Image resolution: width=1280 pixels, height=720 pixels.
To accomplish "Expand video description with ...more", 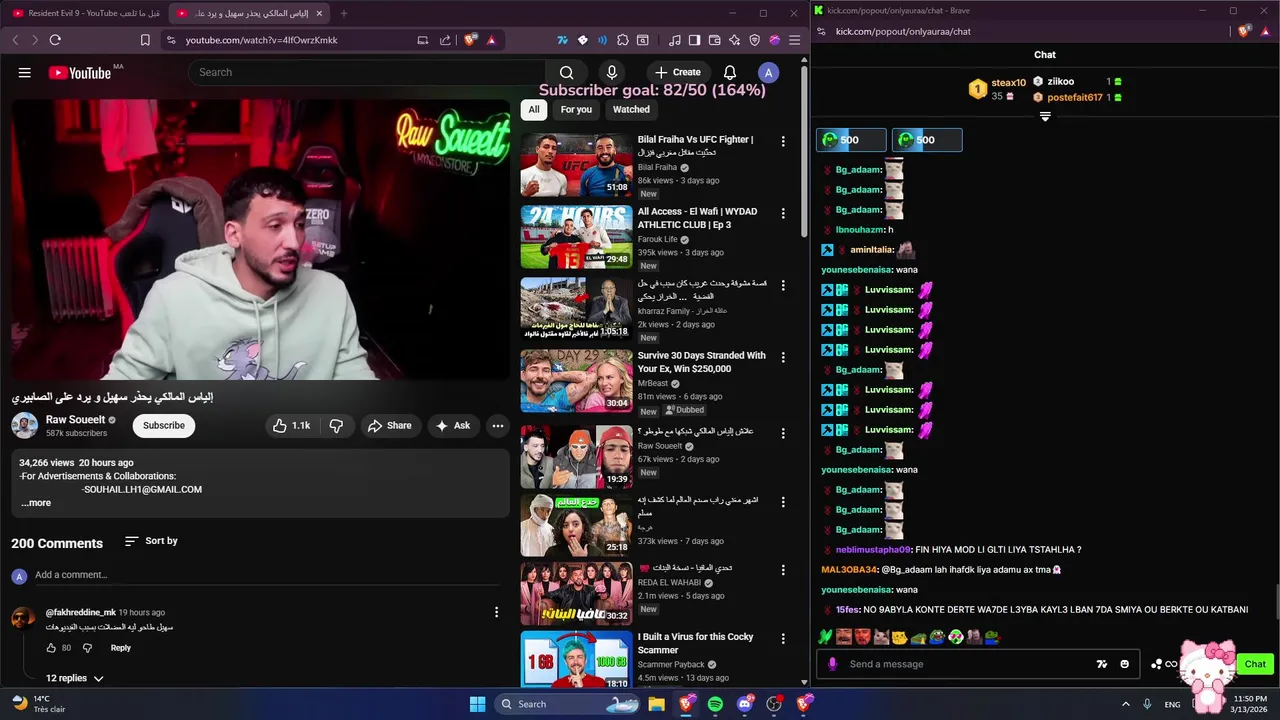I will (36, 503).
